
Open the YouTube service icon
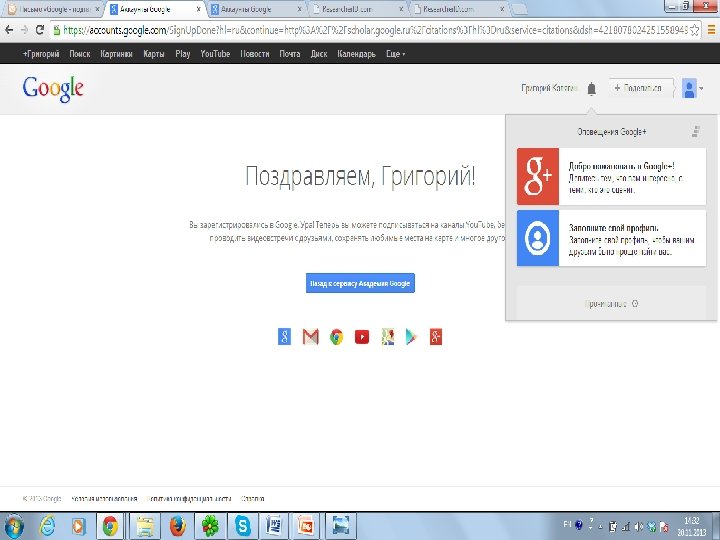click(362, 337)
